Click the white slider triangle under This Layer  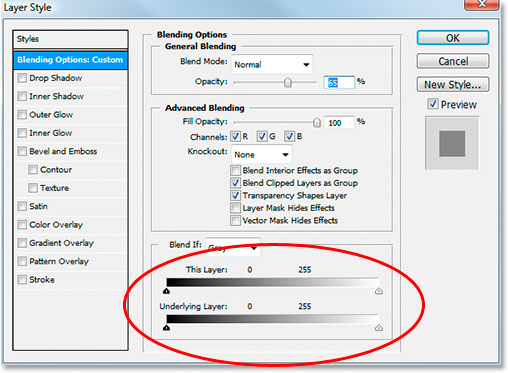pos(378,291)
